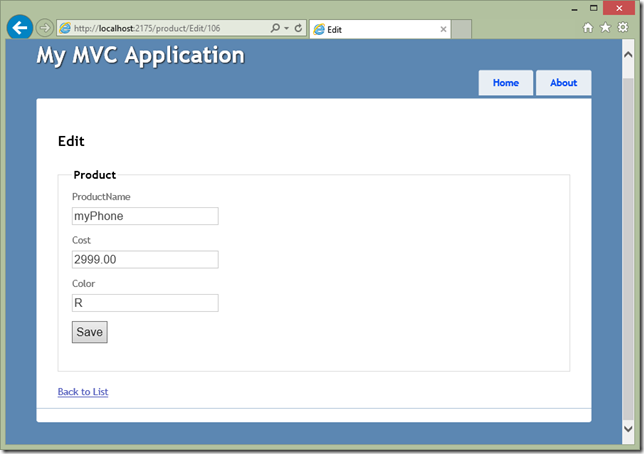This screenshot has height=454, width=644.
Task: Close the browser window
Action: click(619, 8)
